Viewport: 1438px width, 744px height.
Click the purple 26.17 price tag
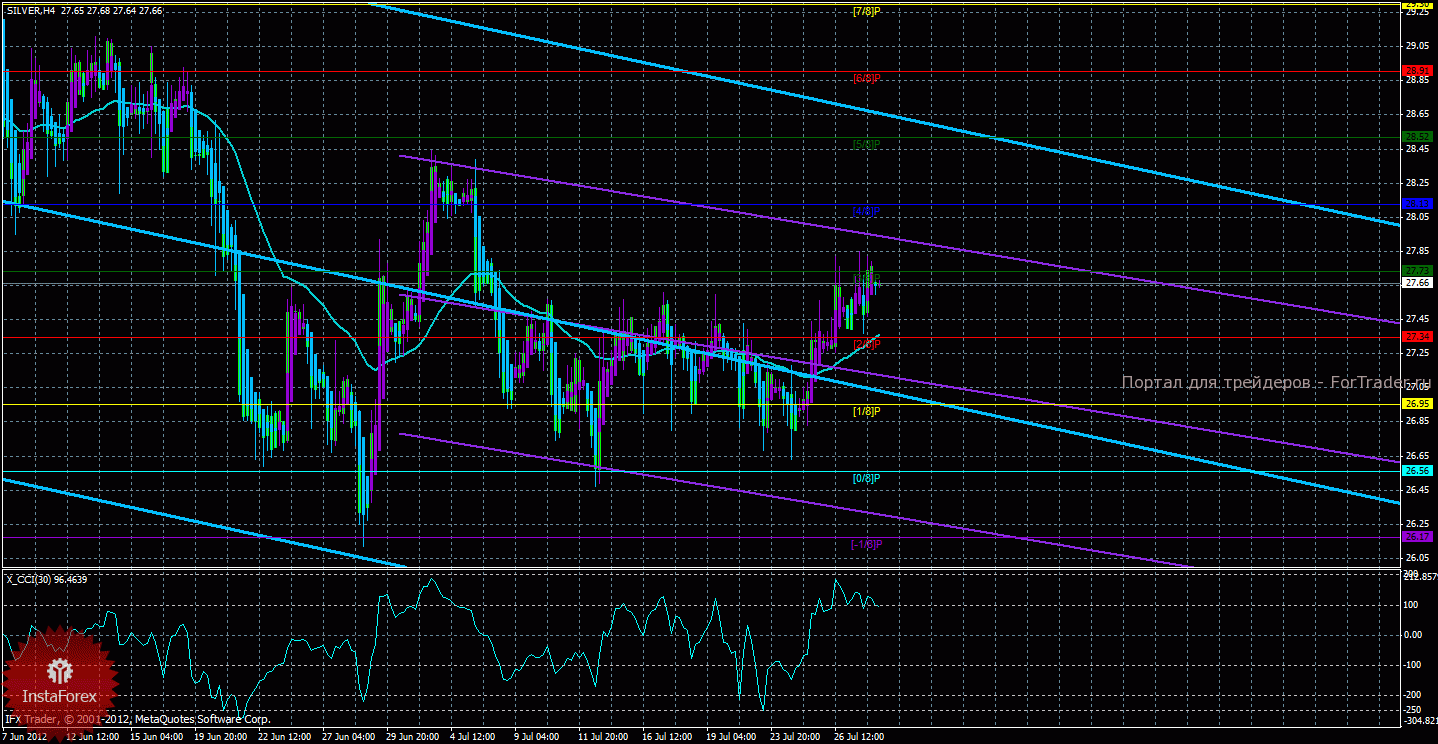click(x=1418, y=537)
